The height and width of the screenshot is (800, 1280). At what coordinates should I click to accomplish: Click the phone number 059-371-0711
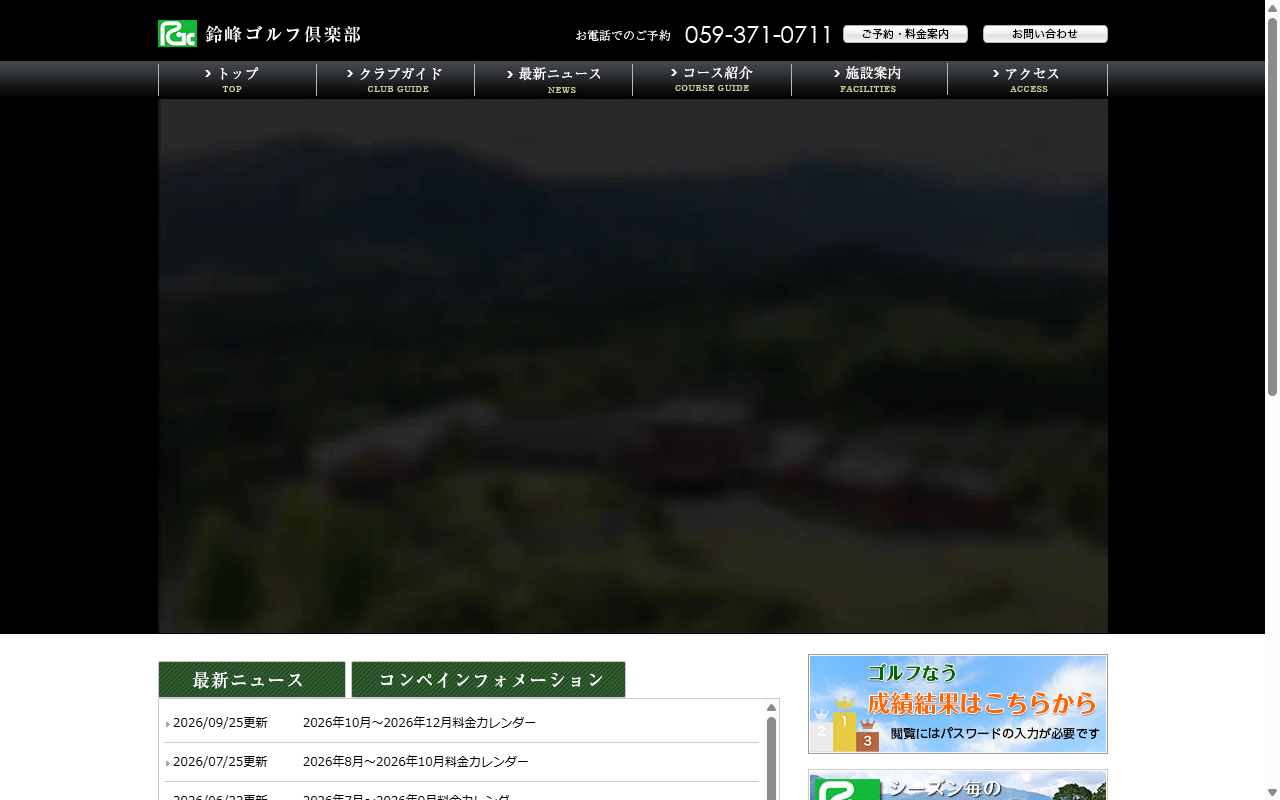[758, 35]
